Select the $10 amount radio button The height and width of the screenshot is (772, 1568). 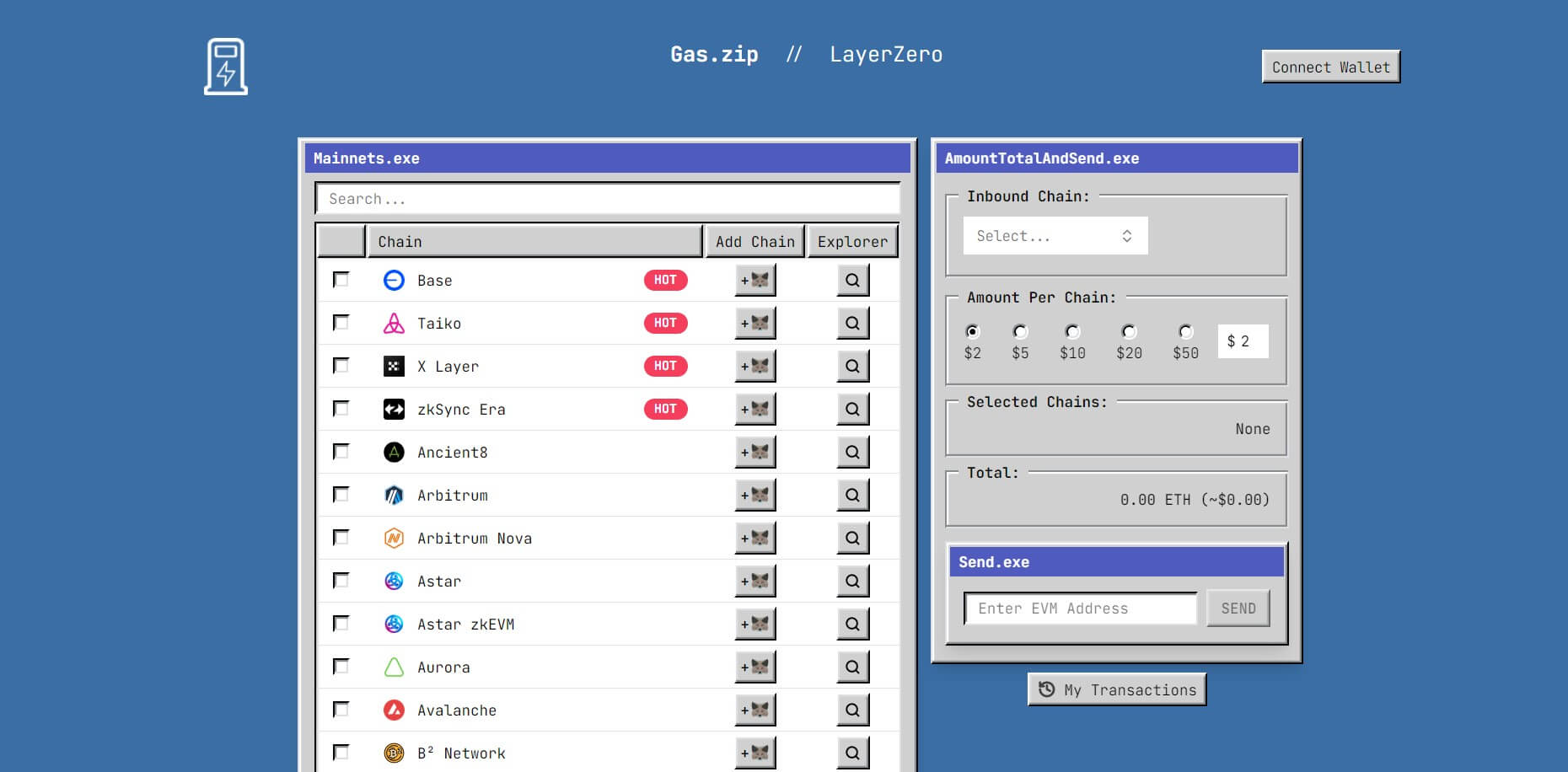point(1072,331)
